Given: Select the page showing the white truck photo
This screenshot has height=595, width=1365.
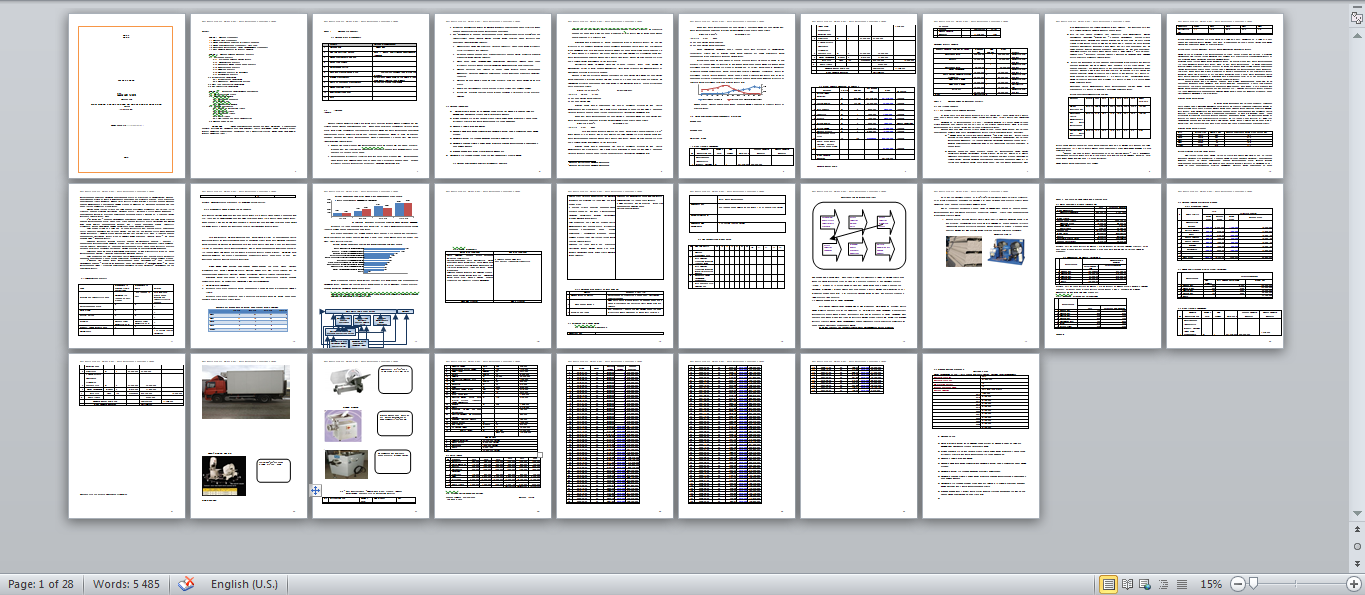Looking at the screenshot, I should (x=248, y=435).
